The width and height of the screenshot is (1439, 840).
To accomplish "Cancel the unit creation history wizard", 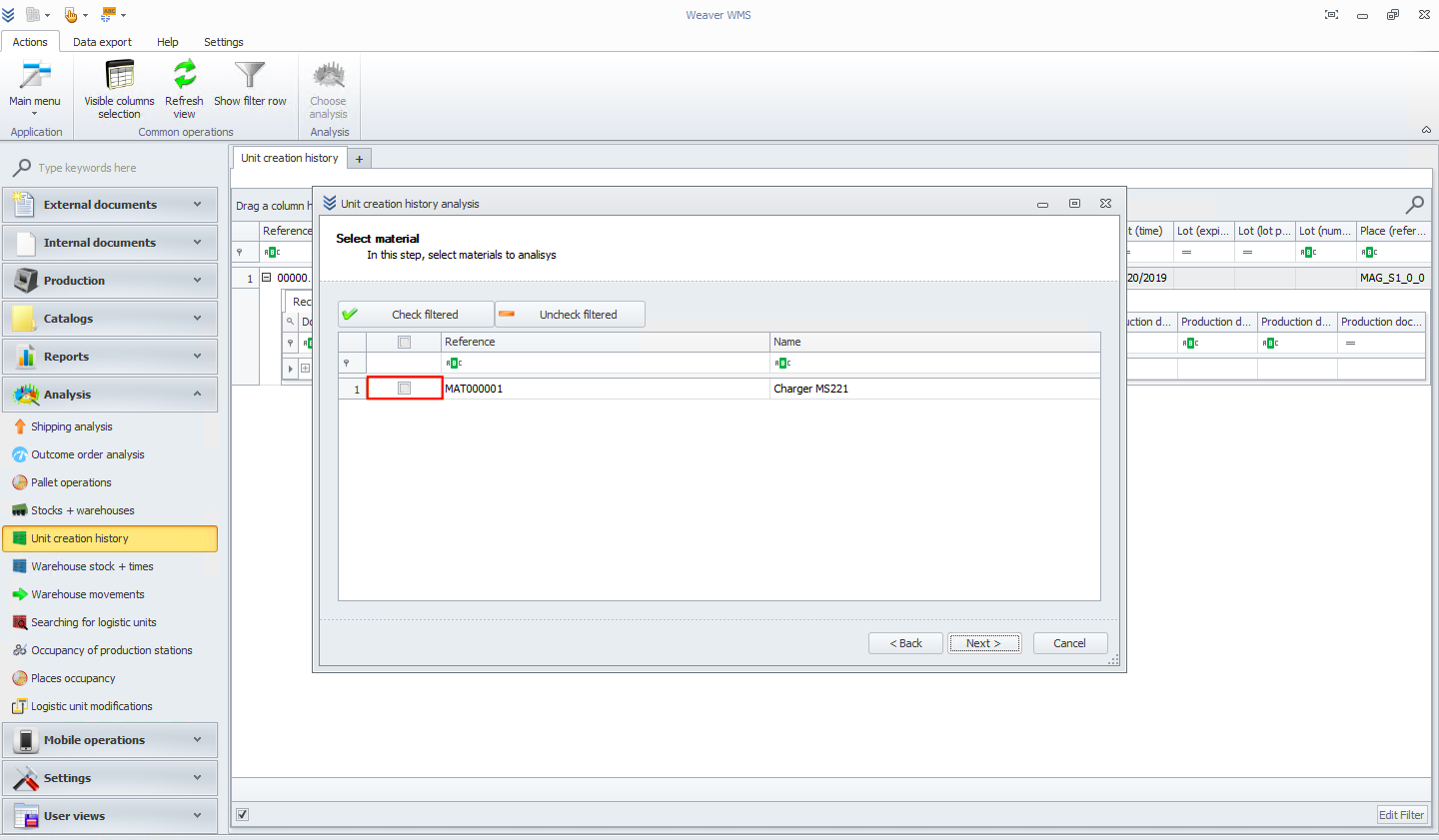I will click(1070, 643).
